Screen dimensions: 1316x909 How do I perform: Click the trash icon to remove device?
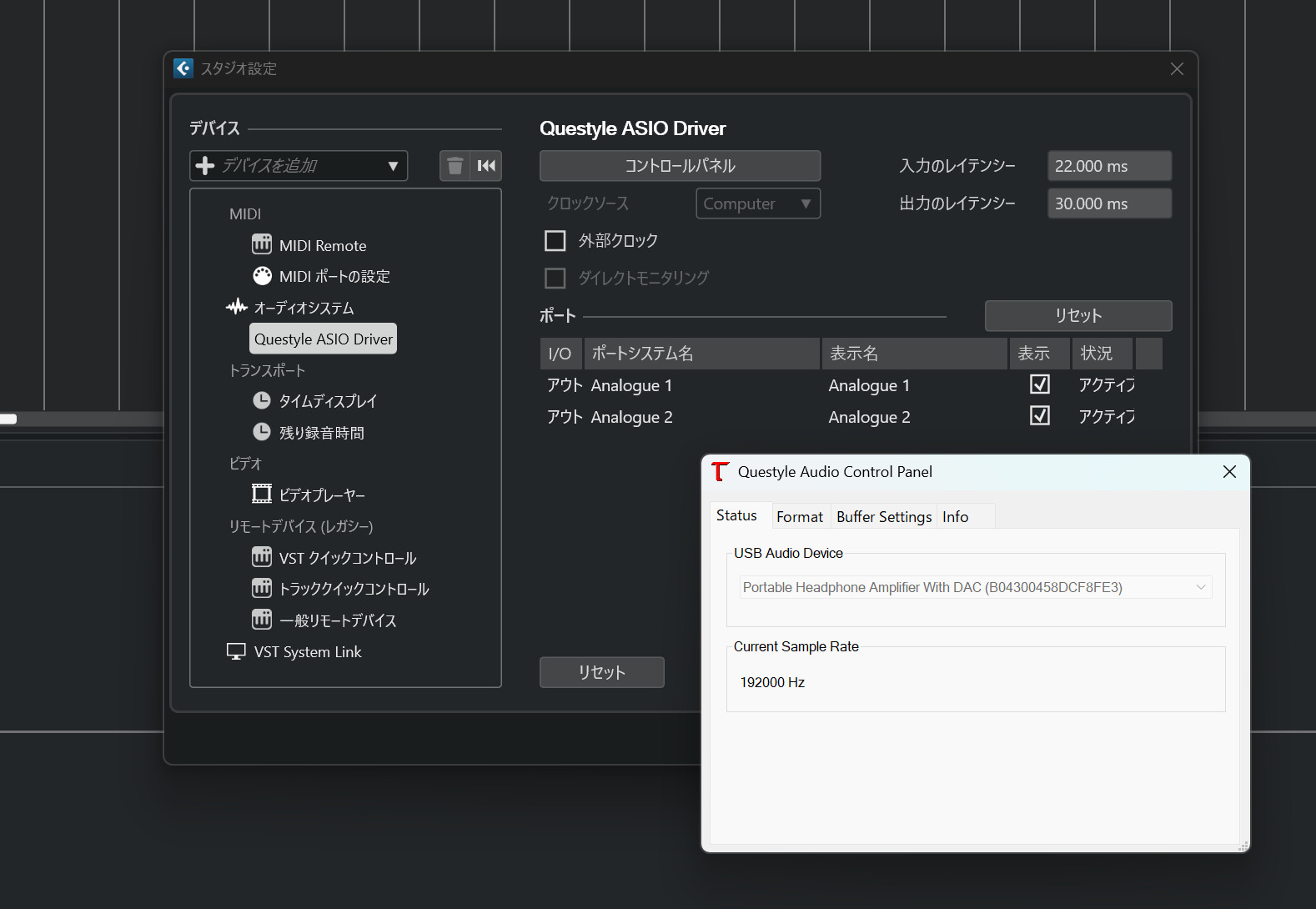pos(455,166)
